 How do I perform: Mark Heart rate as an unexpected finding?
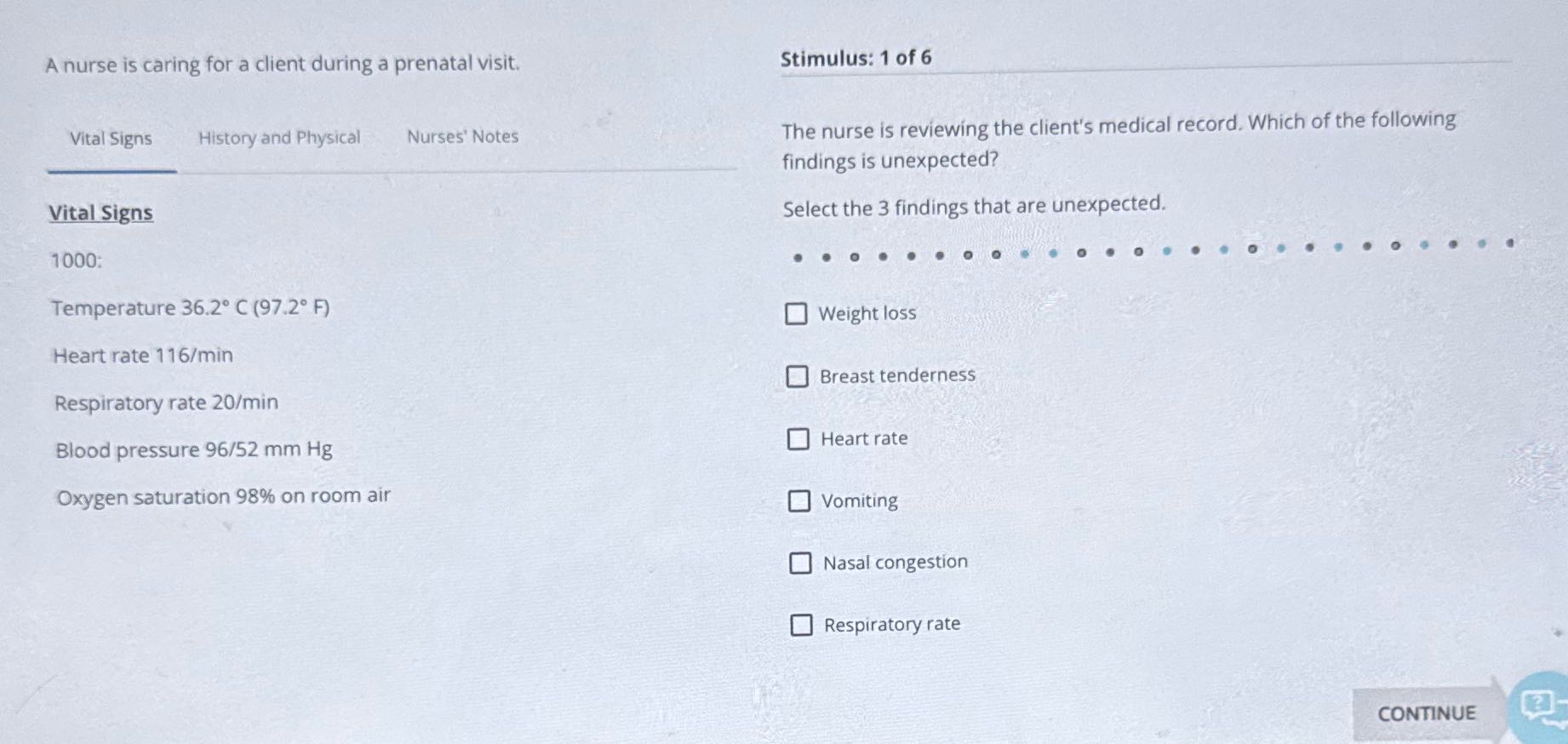click(x=798, y=439)
